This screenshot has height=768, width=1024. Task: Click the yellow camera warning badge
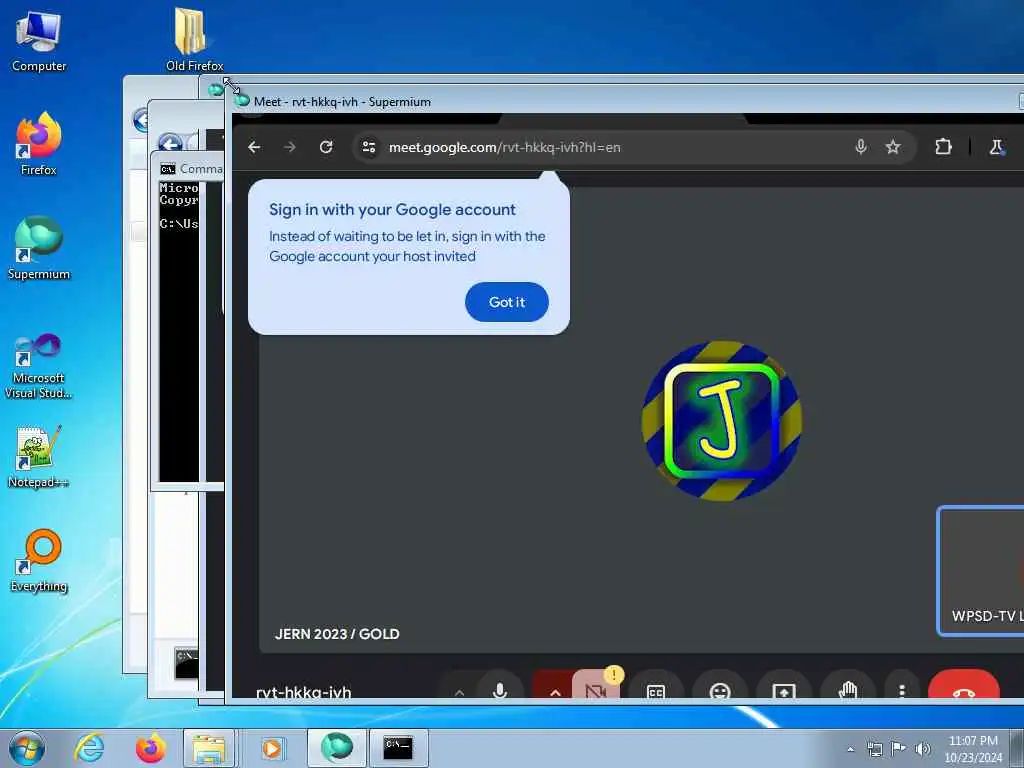(614, 675)
